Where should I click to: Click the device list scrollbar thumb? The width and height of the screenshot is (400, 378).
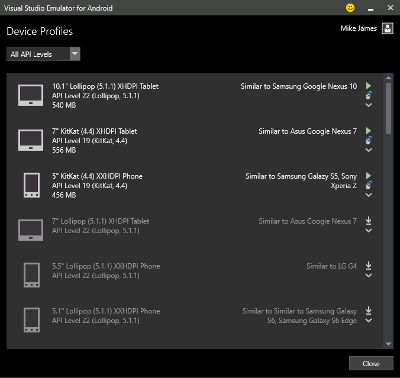point(388,108)
